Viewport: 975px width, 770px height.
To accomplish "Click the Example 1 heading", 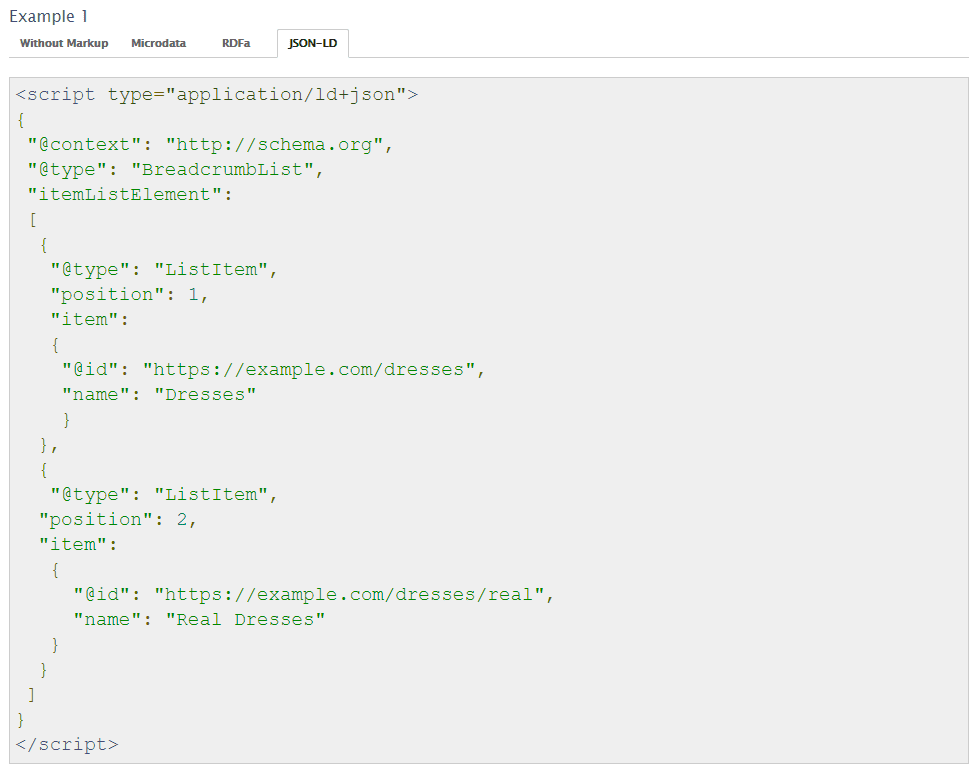I will click(x=49, y=16).
